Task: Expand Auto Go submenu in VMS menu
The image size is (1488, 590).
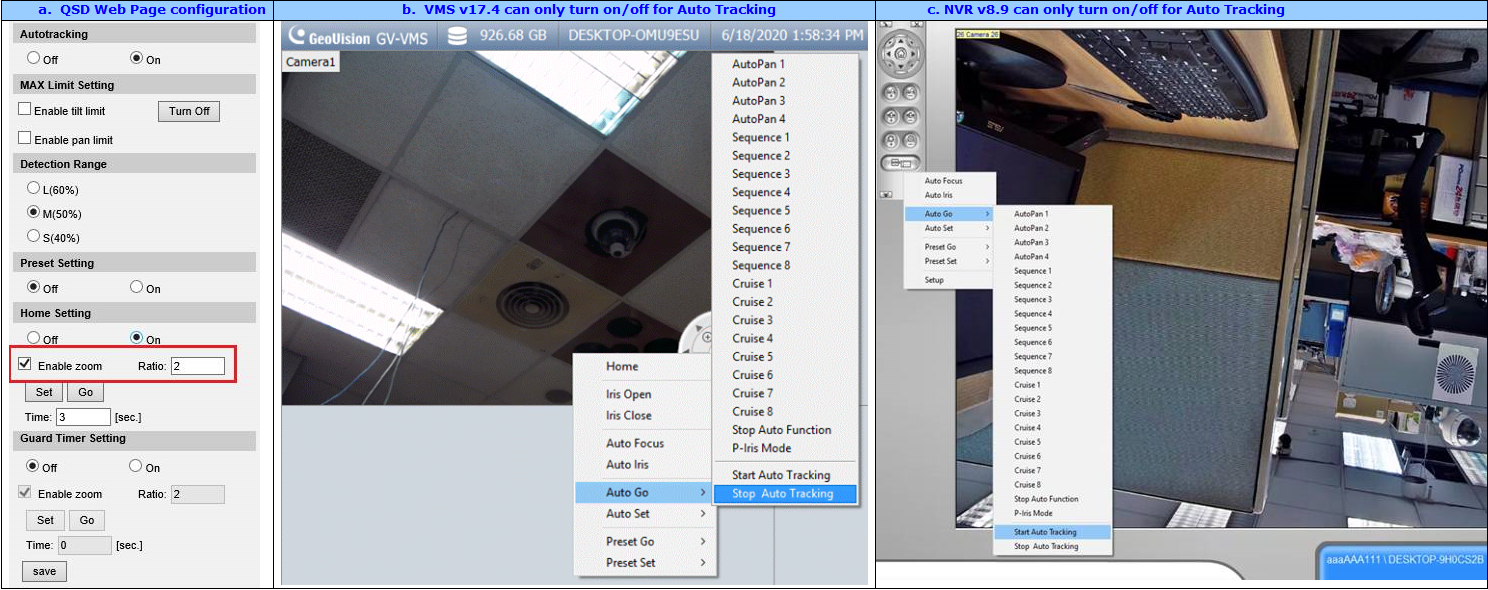Action: (643, 492)
